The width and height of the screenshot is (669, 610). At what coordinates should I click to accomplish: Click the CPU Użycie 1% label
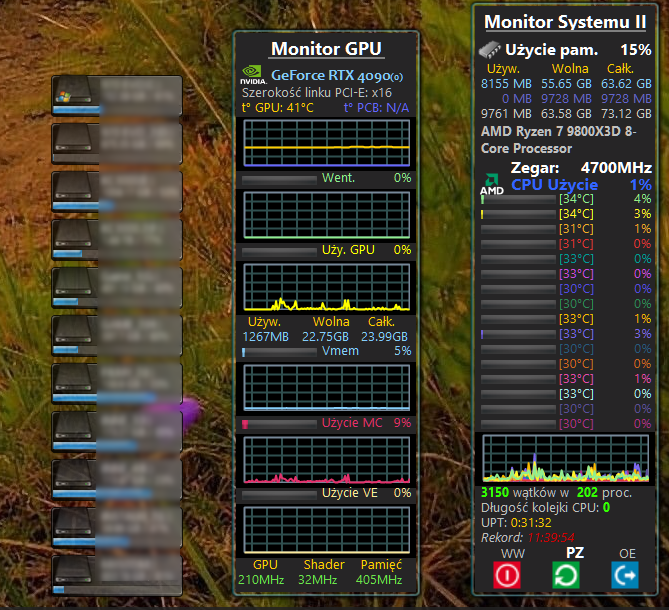tap(581, 185)
